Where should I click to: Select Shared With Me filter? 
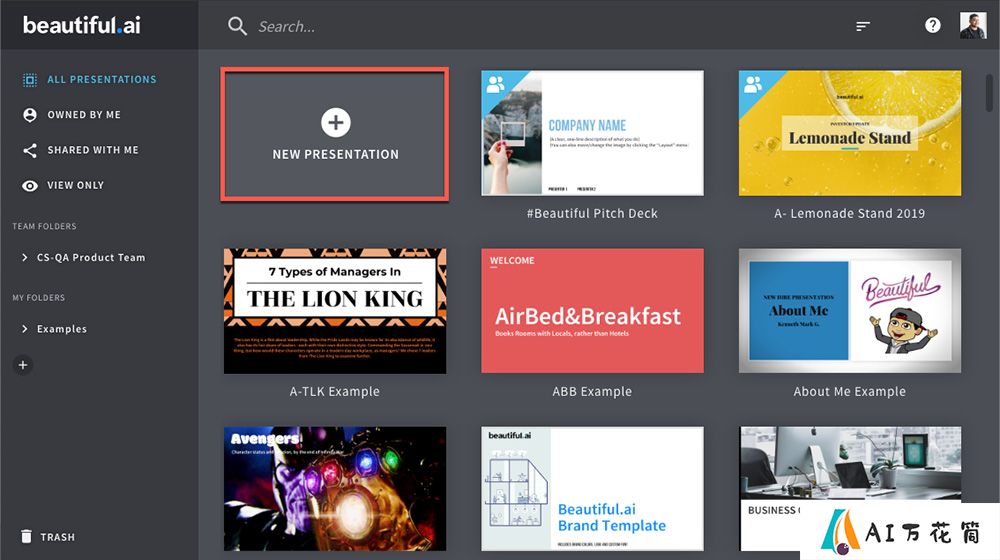pyautogui.click(x=92, y=150)
